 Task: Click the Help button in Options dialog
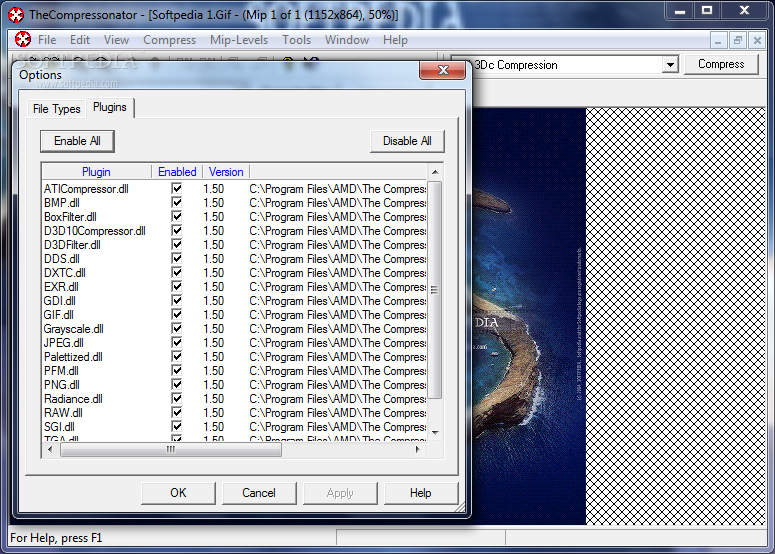(x=421, y=493)
